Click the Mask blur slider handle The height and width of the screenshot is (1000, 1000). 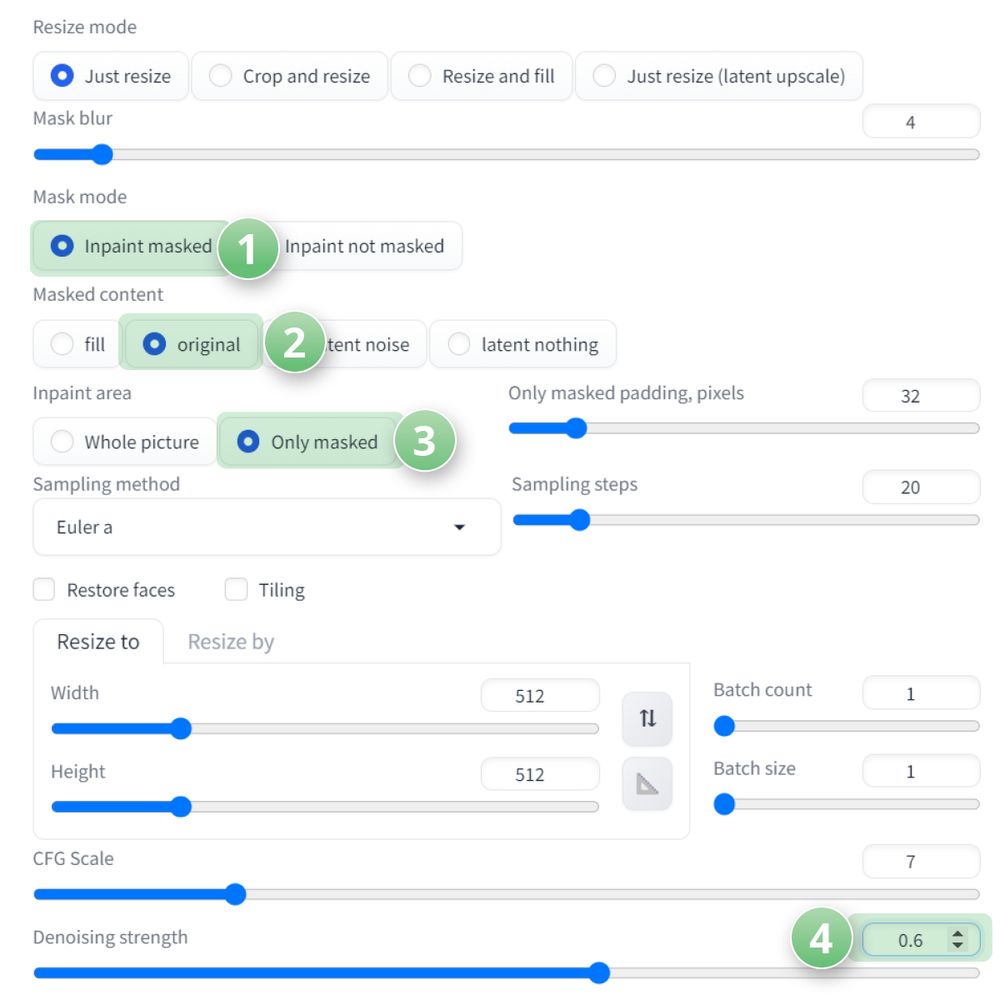101,155
